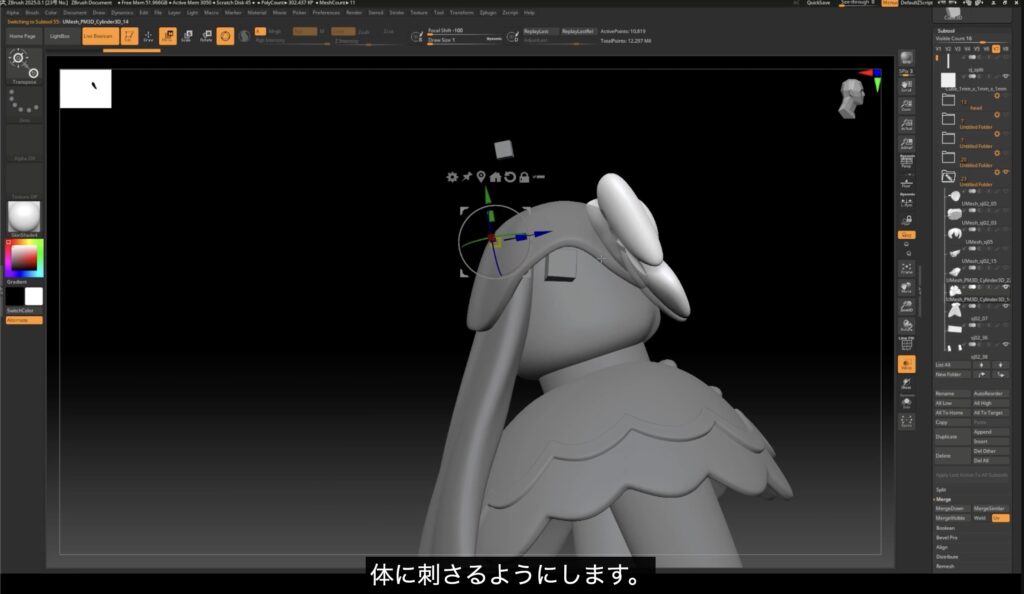
Task: Click the Zoom canvas icon
Action: [906, 105]
